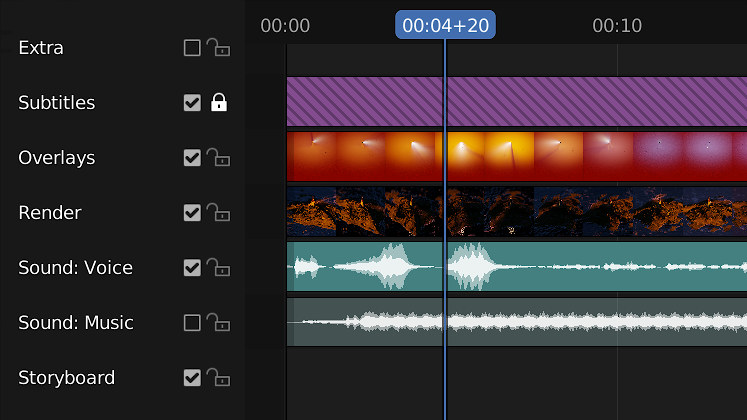
Task: Click the 00:04+20 playhead frame indicator
Action: coord(445,26)
